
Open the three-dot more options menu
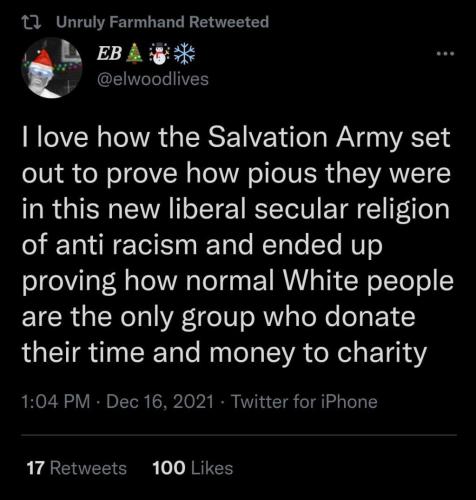[x=446, y=53]
